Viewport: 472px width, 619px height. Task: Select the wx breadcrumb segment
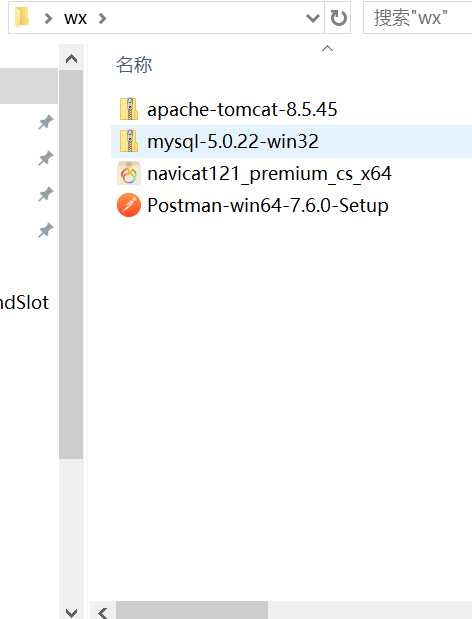[75, 19]
